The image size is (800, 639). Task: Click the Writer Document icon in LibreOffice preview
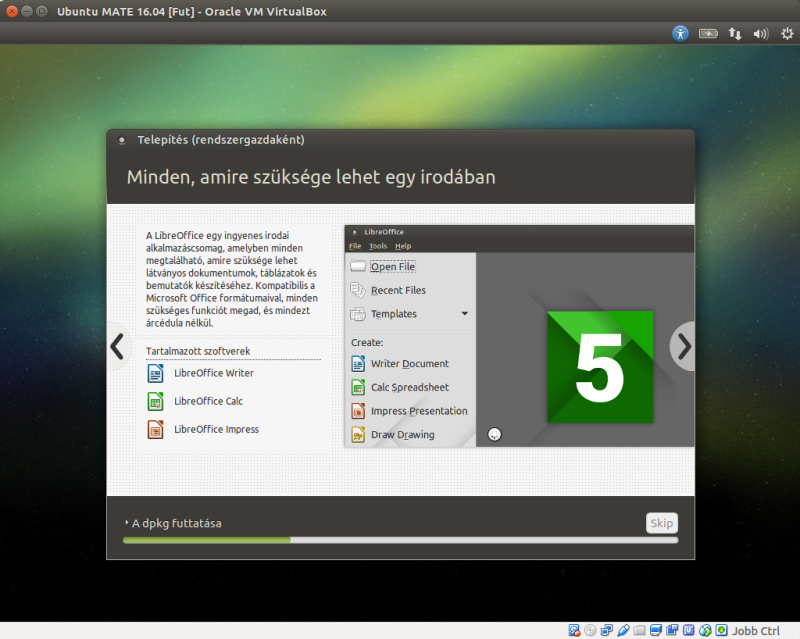point(358,363)
